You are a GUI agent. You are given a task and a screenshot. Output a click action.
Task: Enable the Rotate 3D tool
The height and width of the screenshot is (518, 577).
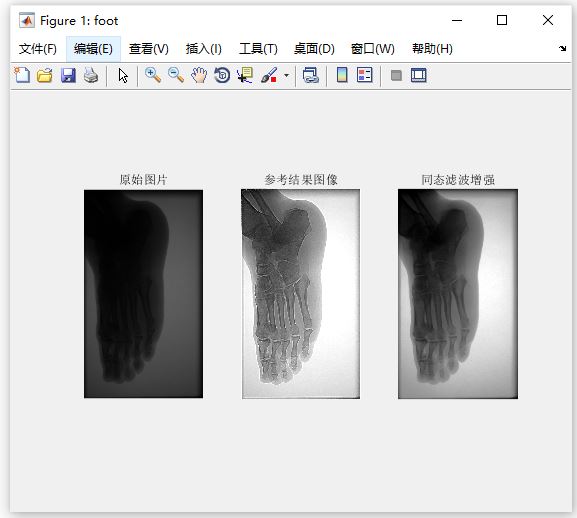point(222,75)
